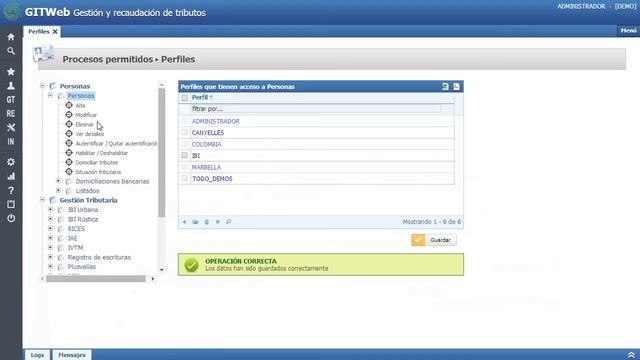Collapse the top-level Personas node
This screenshot has height=360, width=640.
[x=42, y=86]
